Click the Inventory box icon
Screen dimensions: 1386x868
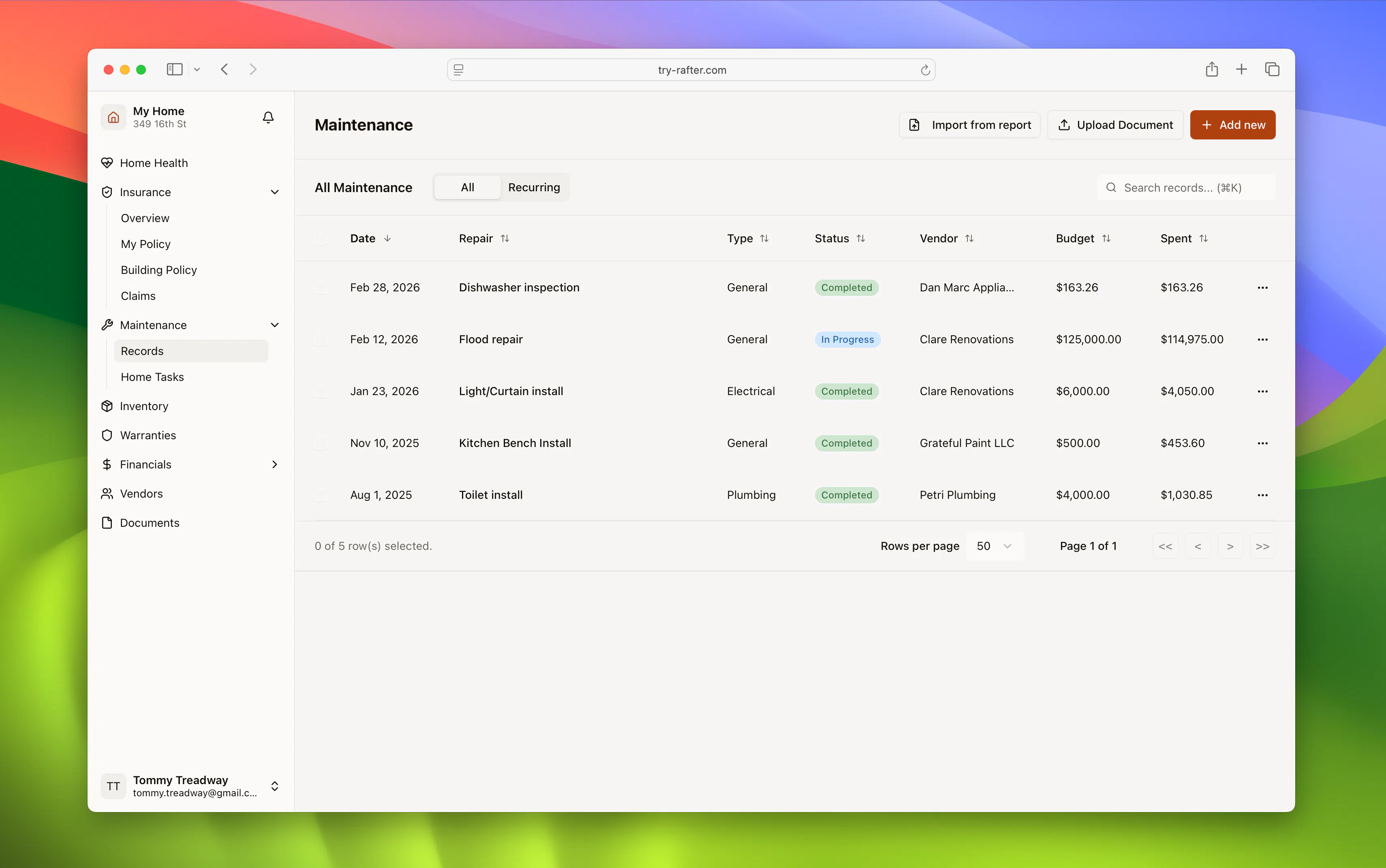(107, 406)
